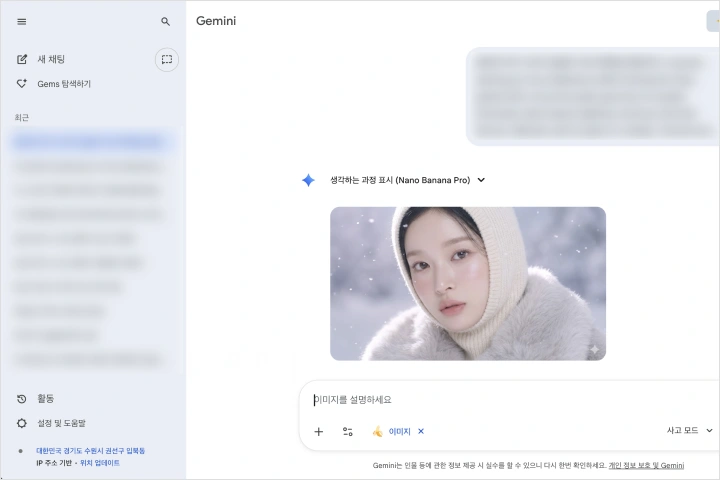Click the search magnifier icon
Viewport: 720px width, 480px height.
(165, 22)
